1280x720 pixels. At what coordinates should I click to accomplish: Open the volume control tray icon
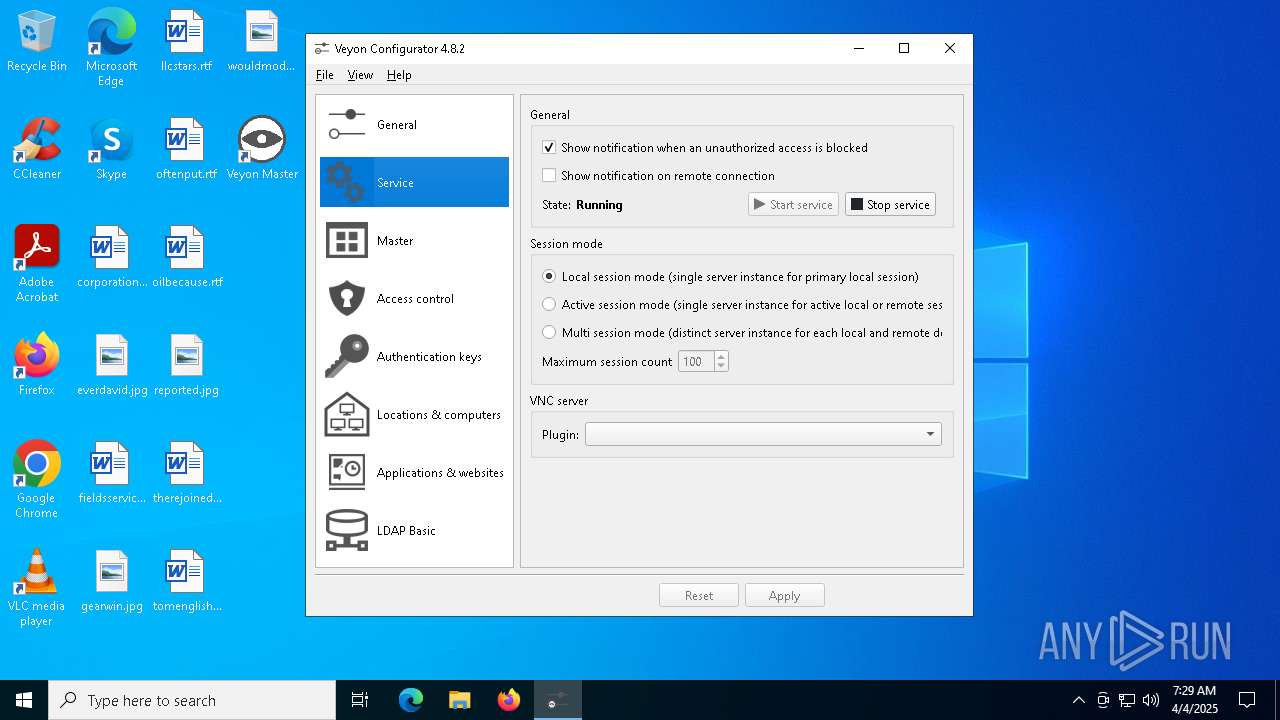click(1150, 700)
